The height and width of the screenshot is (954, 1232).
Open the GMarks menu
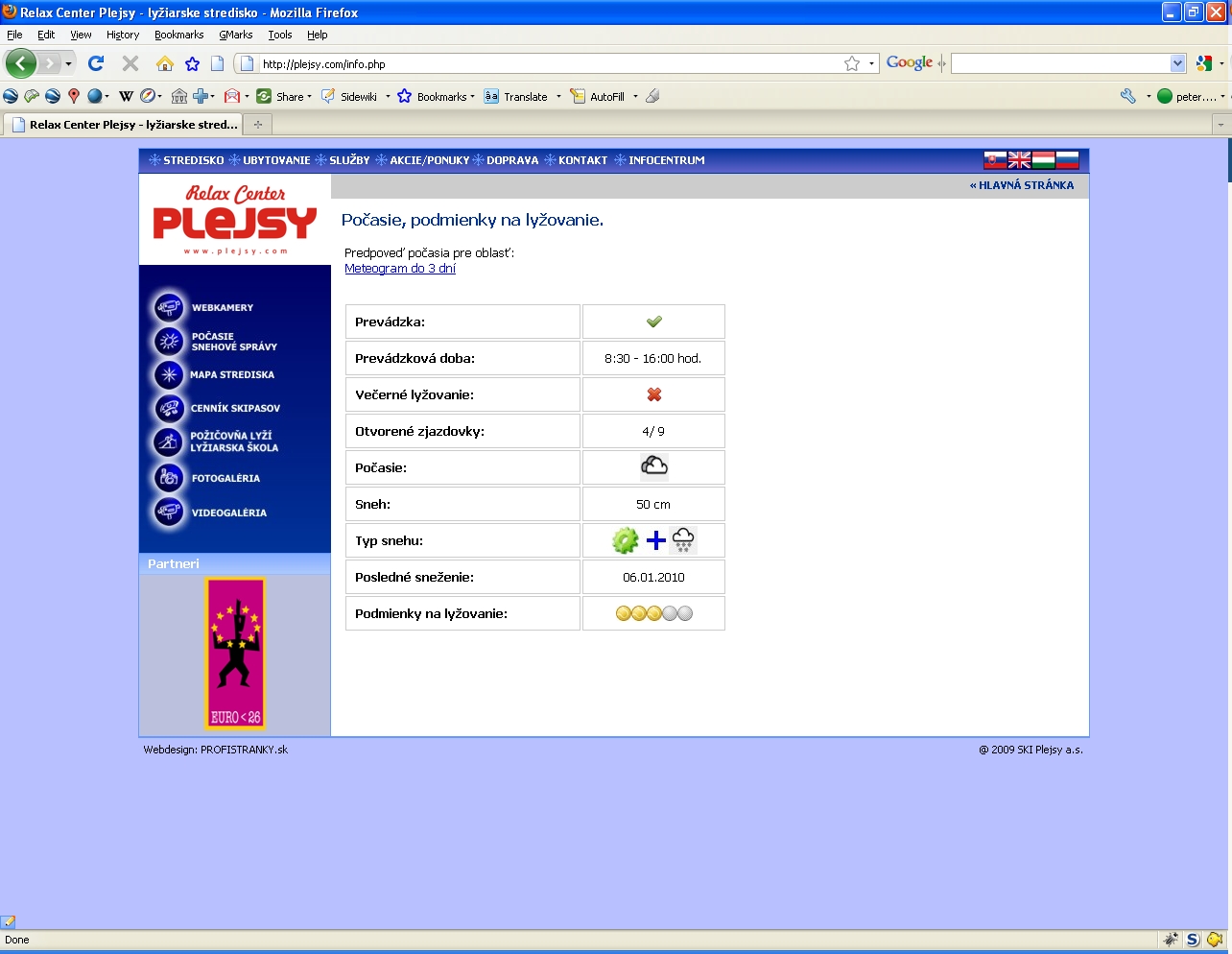[236, 35]
